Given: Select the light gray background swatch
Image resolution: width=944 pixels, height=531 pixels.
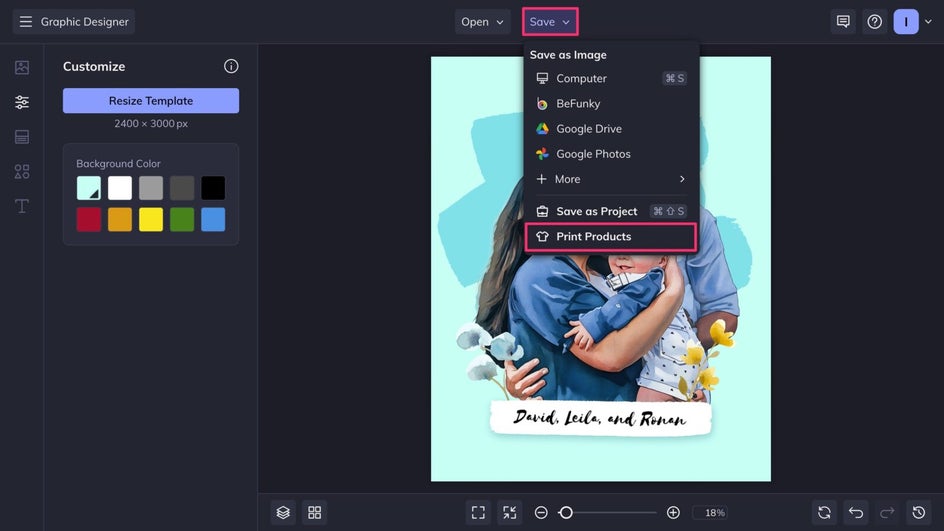Looking at the screenshot, I should [x=151, y=188].
